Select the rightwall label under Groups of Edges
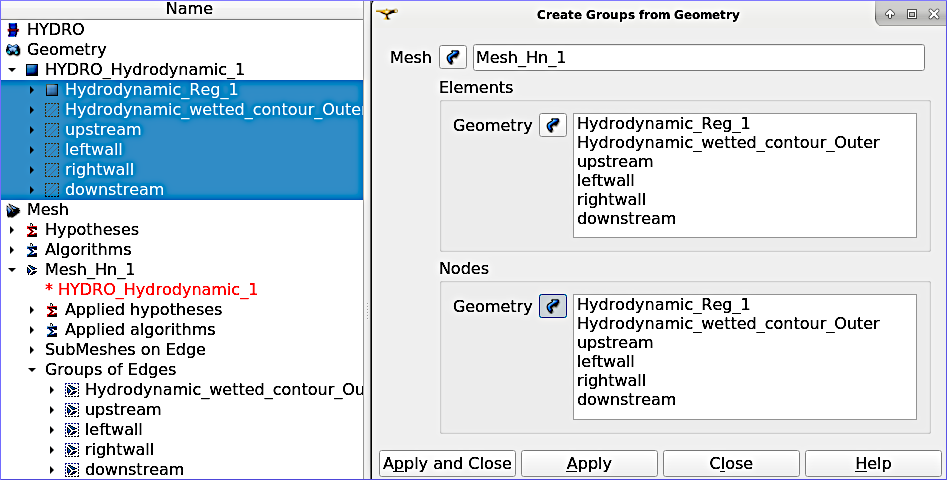947x480 pixels. coord(120,450)
